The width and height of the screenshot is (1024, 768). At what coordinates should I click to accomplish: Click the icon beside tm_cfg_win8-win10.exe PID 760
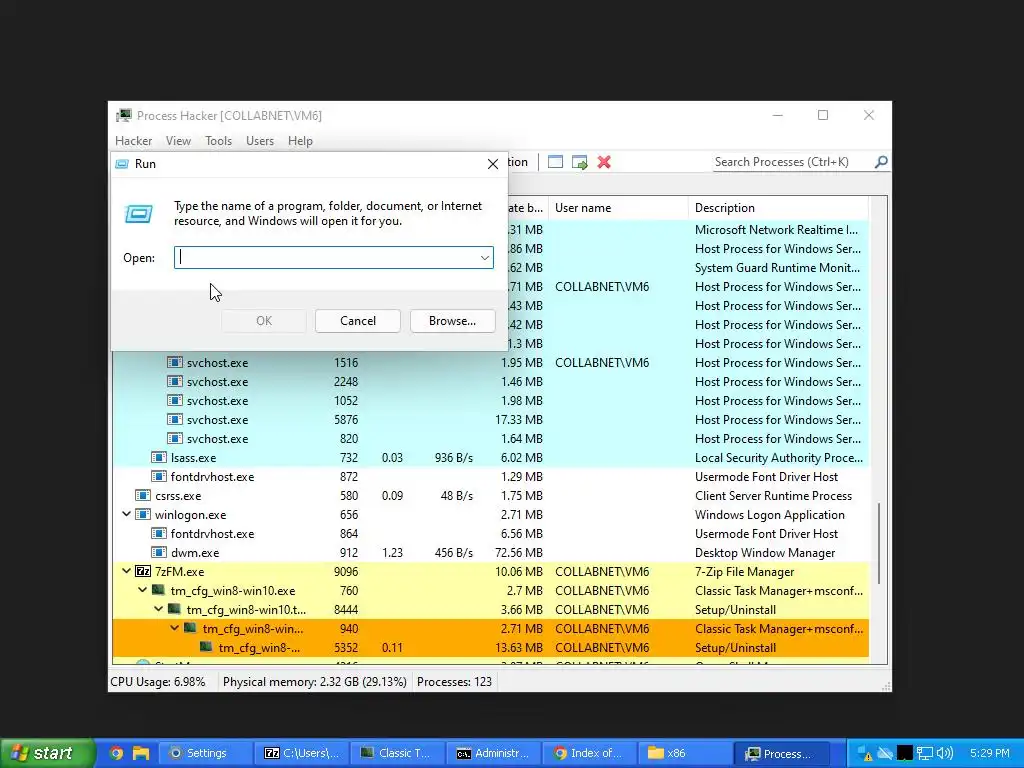click(x=159, y=590)
